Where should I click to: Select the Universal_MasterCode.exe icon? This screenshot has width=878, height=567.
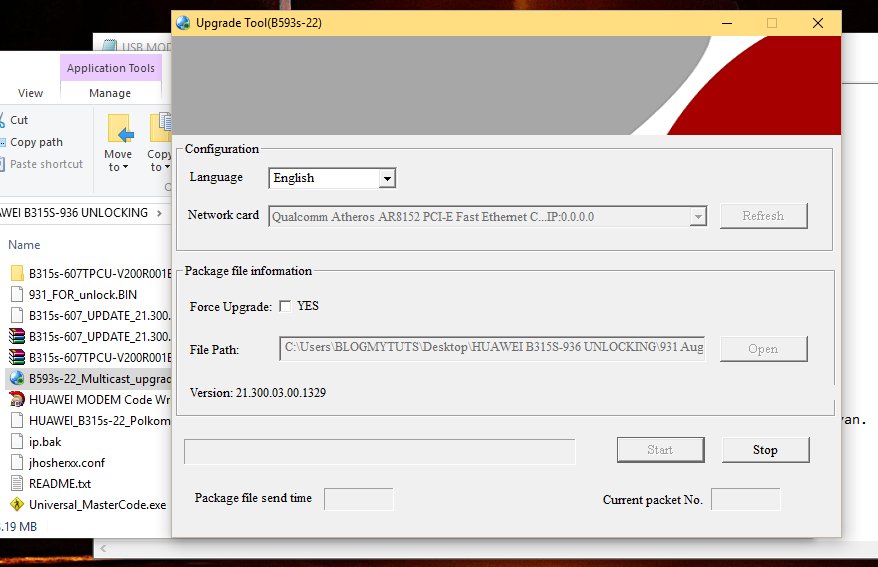coord(17,504)
